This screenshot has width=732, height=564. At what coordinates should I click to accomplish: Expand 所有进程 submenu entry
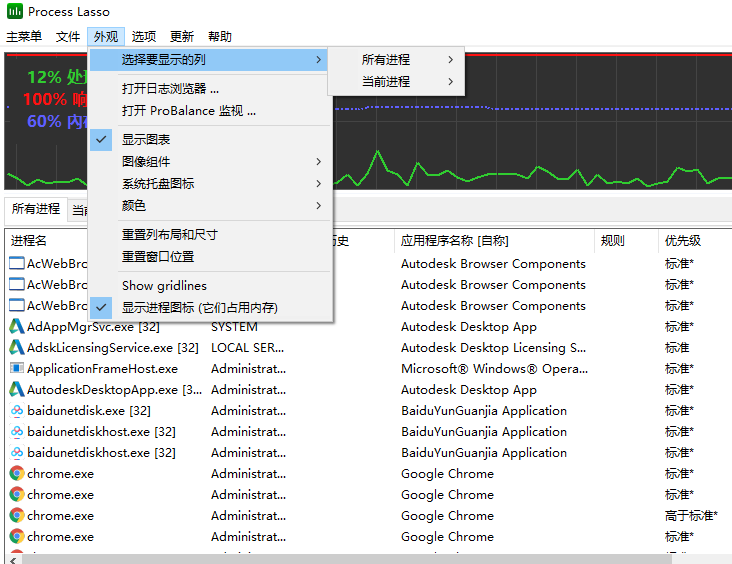click(x=396, y=60)
